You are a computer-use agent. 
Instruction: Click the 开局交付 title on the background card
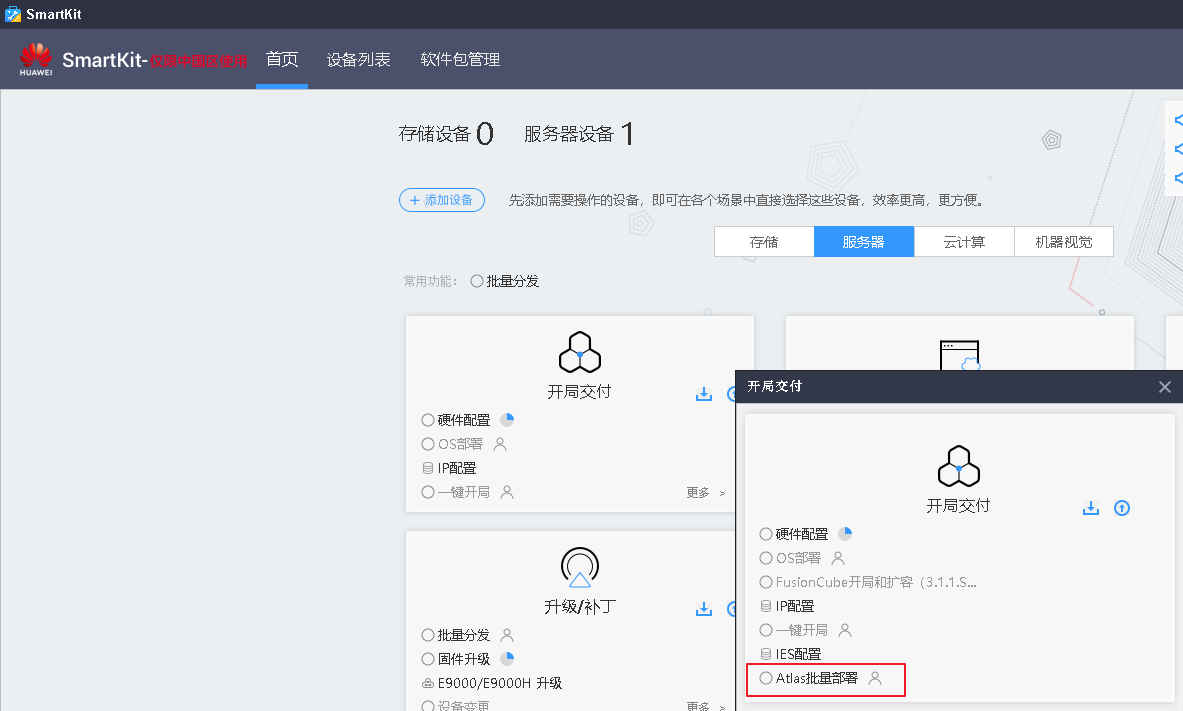pyautogui.click(x=579, y=392)
